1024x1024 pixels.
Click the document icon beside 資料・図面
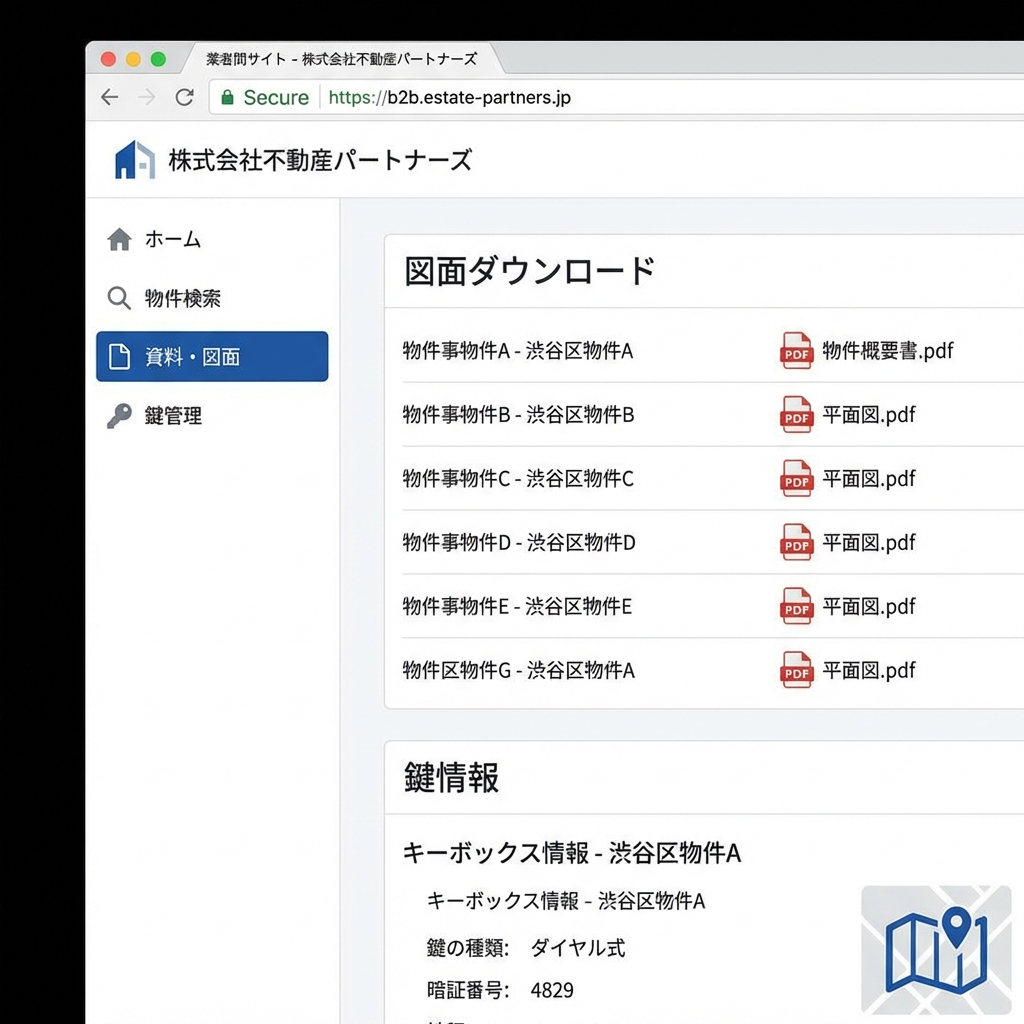pos(119,357)
